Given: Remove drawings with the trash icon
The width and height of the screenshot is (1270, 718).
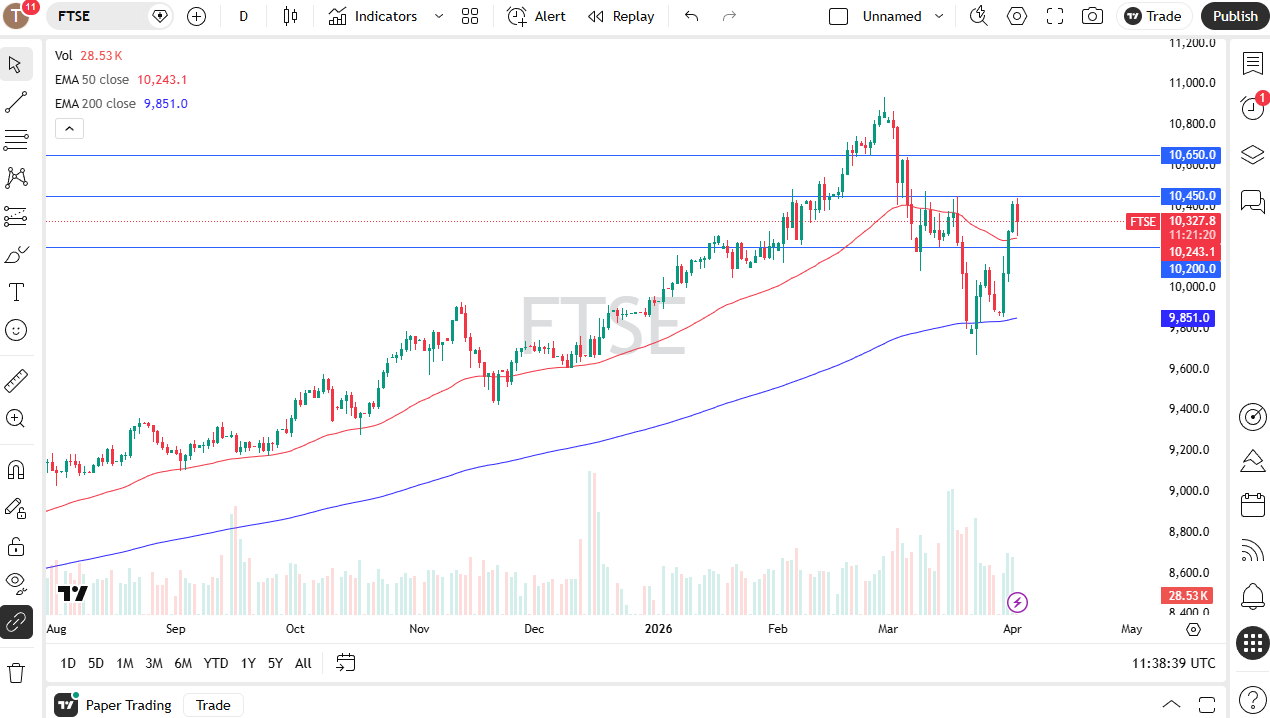Looking at the screenshot, I should tap(16, 672).
